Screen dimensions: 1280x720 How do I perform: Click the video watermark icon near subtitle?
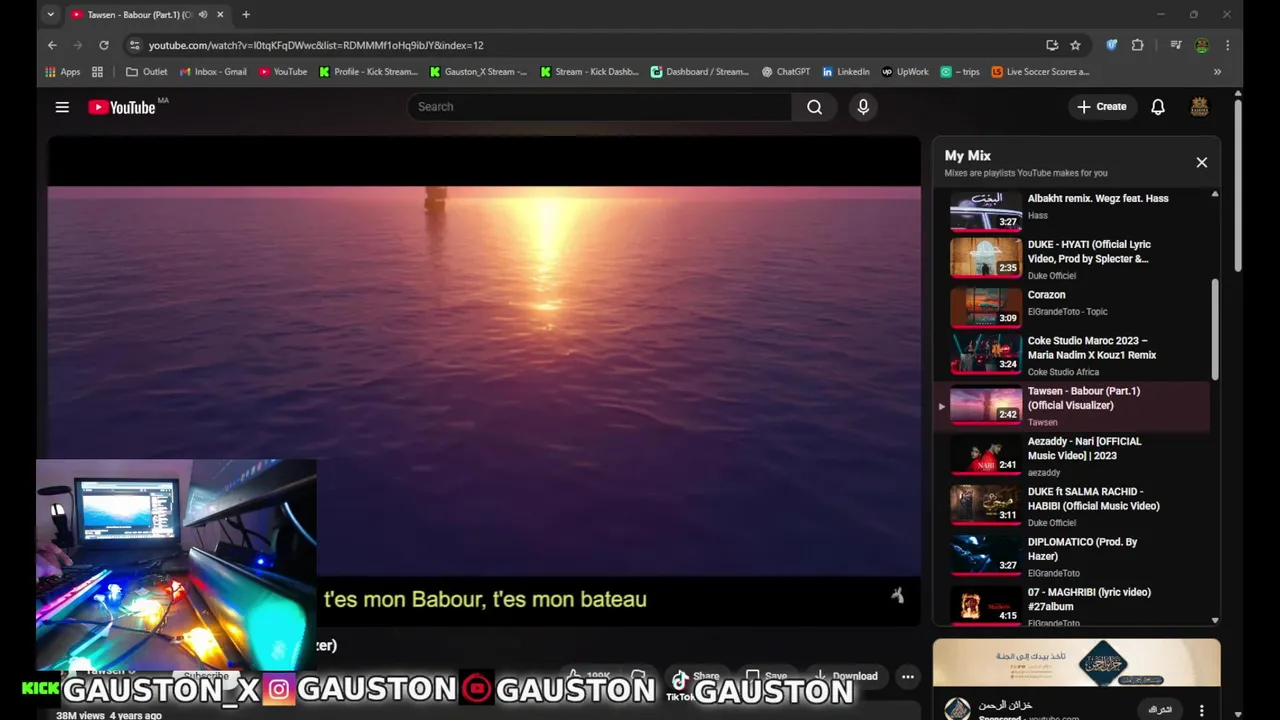[897, 595]
